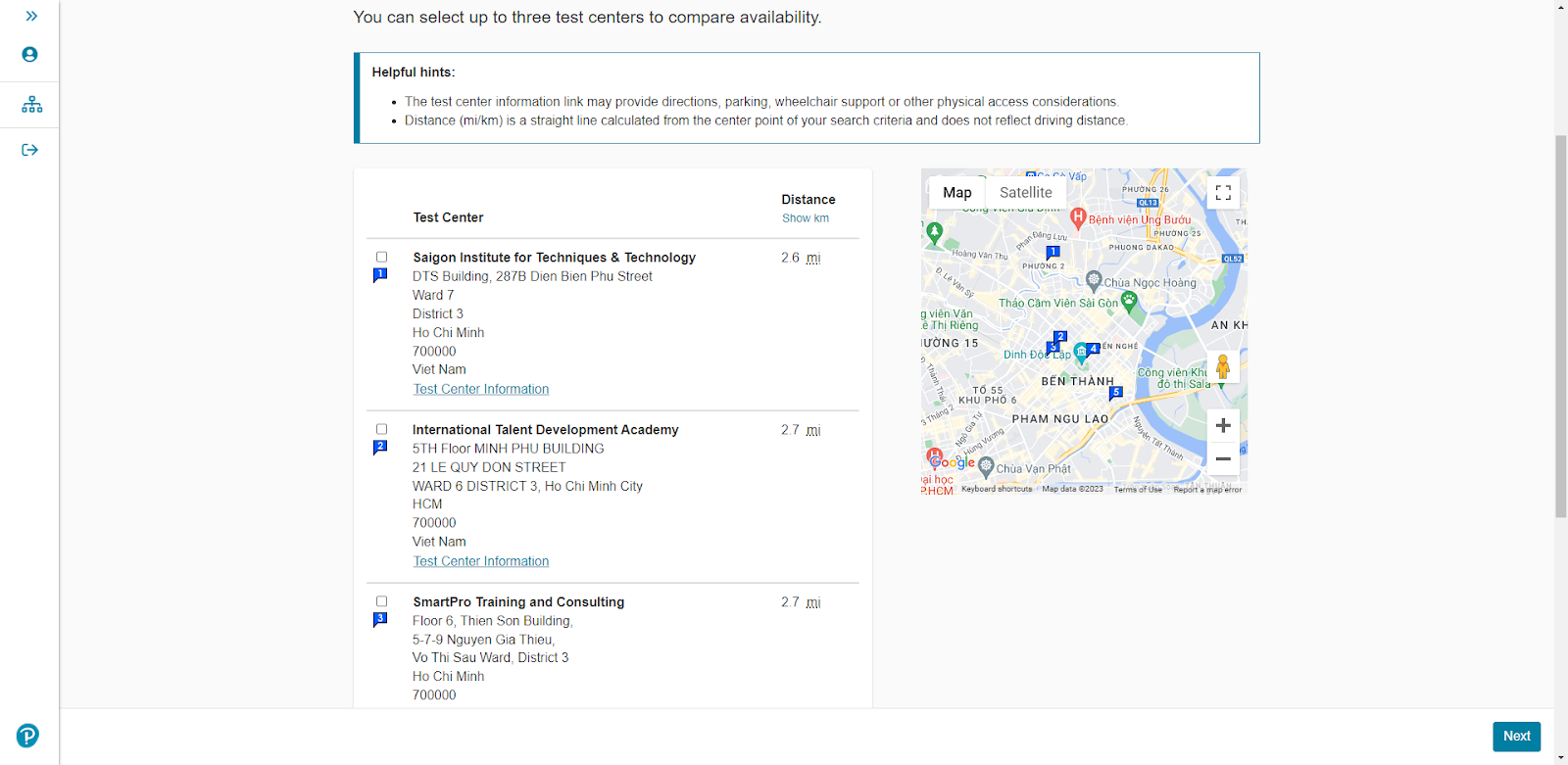Select the Map view tab
This screenshot has height=765, width=1568.
(956, 193)
